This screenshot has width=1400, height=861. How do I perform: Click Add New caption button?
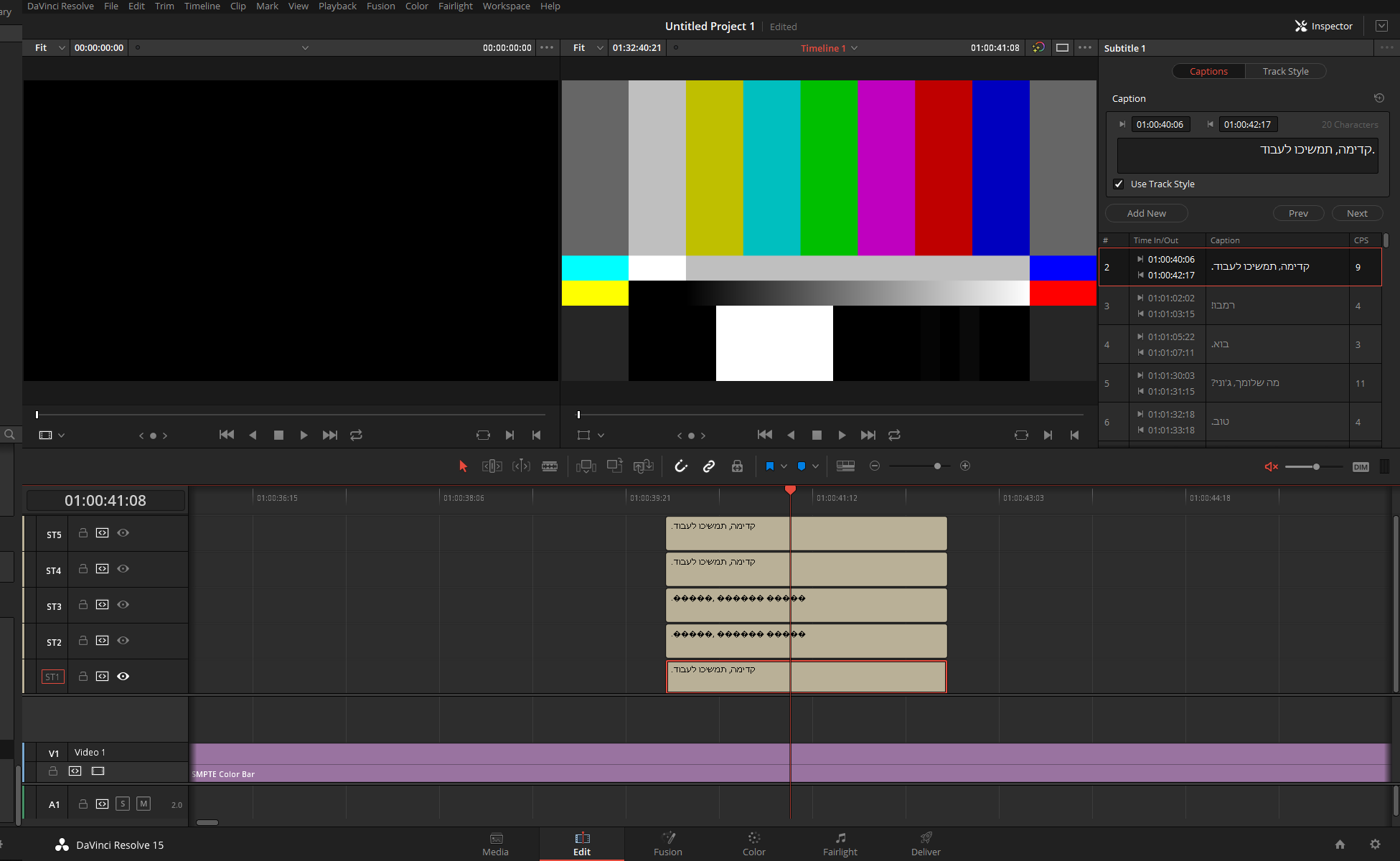click(x=1147, y=214)
